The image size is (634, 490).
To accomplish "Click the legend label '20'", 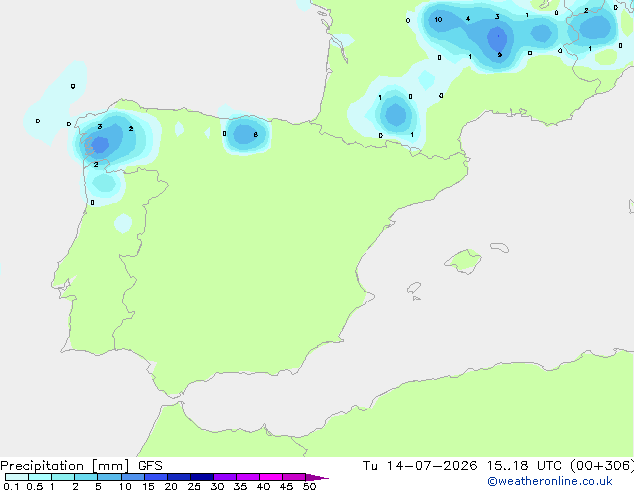I will [171, 486].
